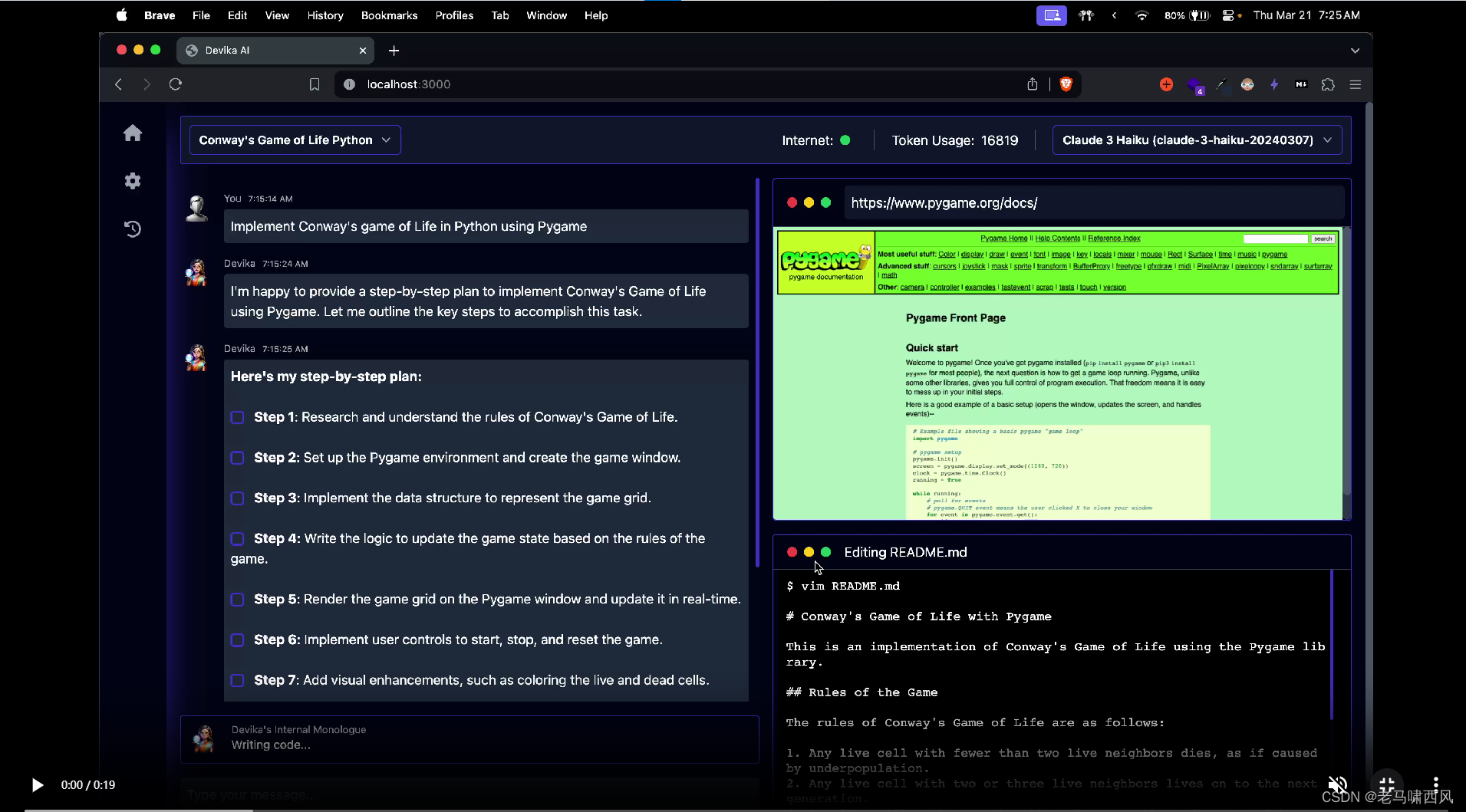Click the Brave Shields lion icon
The image size is (1466, 812).
click(x=1066, y=84)
